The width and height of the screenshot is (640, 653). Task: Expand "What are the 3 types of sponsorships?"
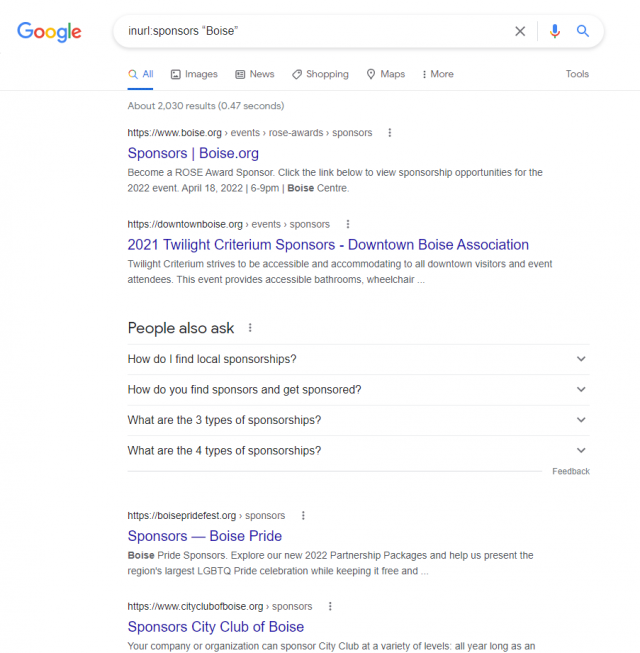[581, 420]
